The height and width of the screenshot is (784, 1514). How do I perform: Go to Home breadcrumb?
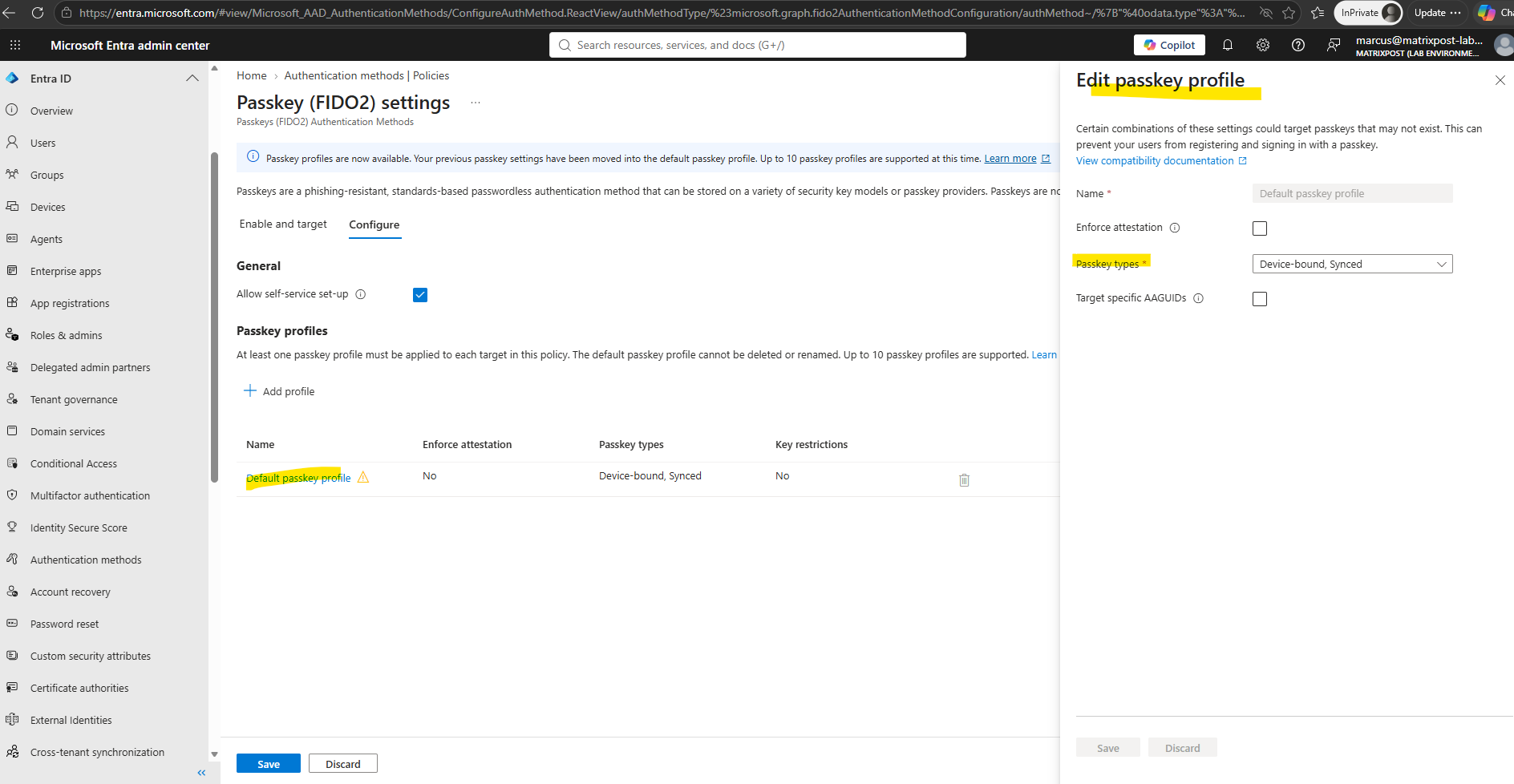pos(252,75)
